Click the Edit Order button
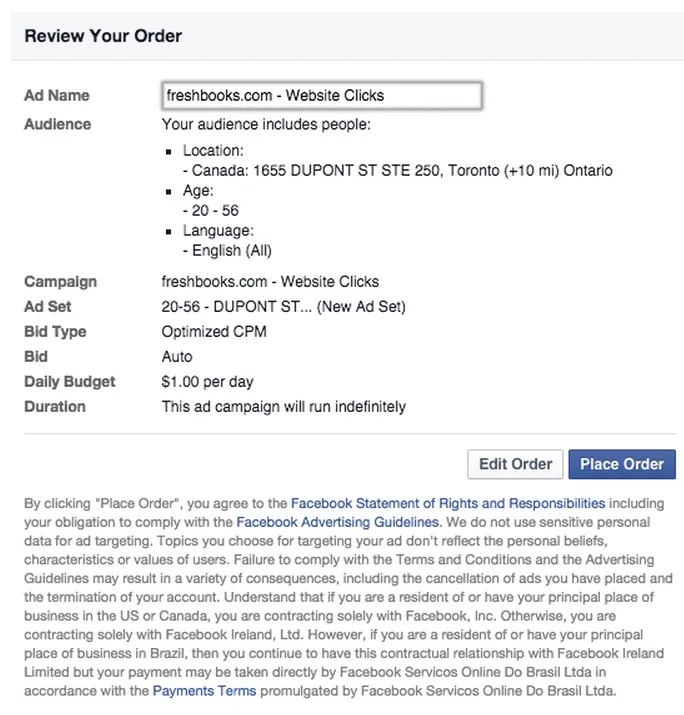Image resolution: width=684 pixels, height=715 pixels. (515, 464)
